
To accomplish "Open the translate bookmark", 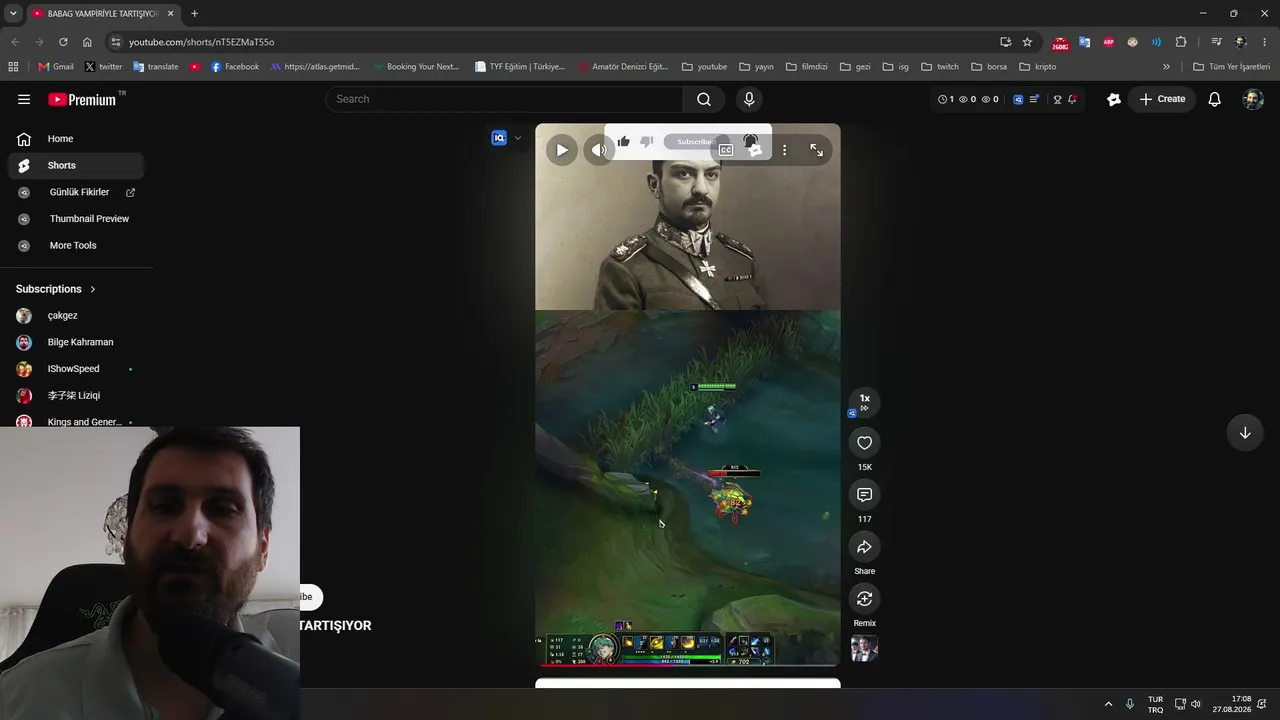I will (x=155, y=67).
